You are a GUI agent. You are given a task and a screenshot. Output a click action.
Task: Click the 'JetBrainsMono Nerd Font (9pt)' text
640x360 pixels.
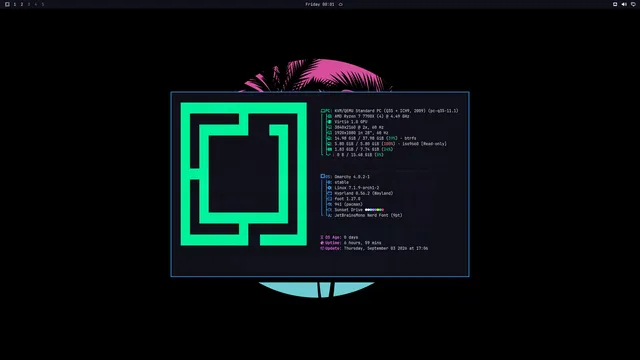(x=369, y=215)
